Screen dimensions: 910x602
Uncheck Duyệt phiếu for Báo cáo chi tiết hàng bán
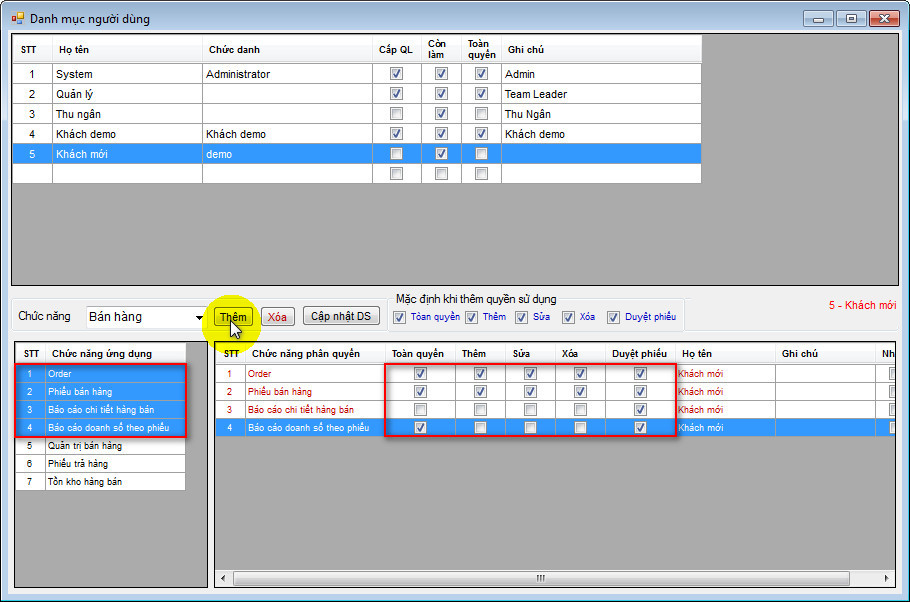(640, 409)
